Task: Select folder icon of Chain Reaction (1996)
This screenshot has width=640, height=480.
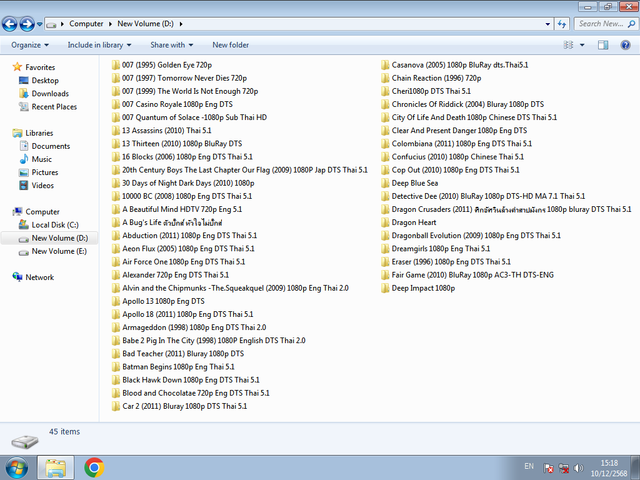Action: [385, 78]
